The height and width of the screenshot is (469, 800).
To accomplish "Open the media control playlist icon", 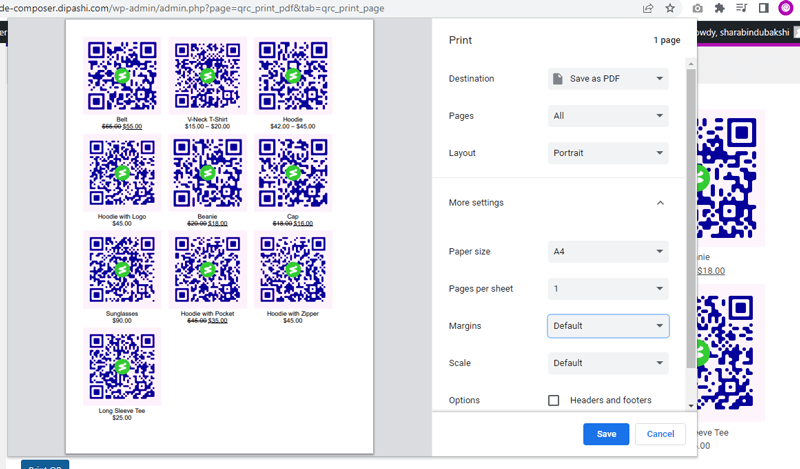I will pos(741,8).
